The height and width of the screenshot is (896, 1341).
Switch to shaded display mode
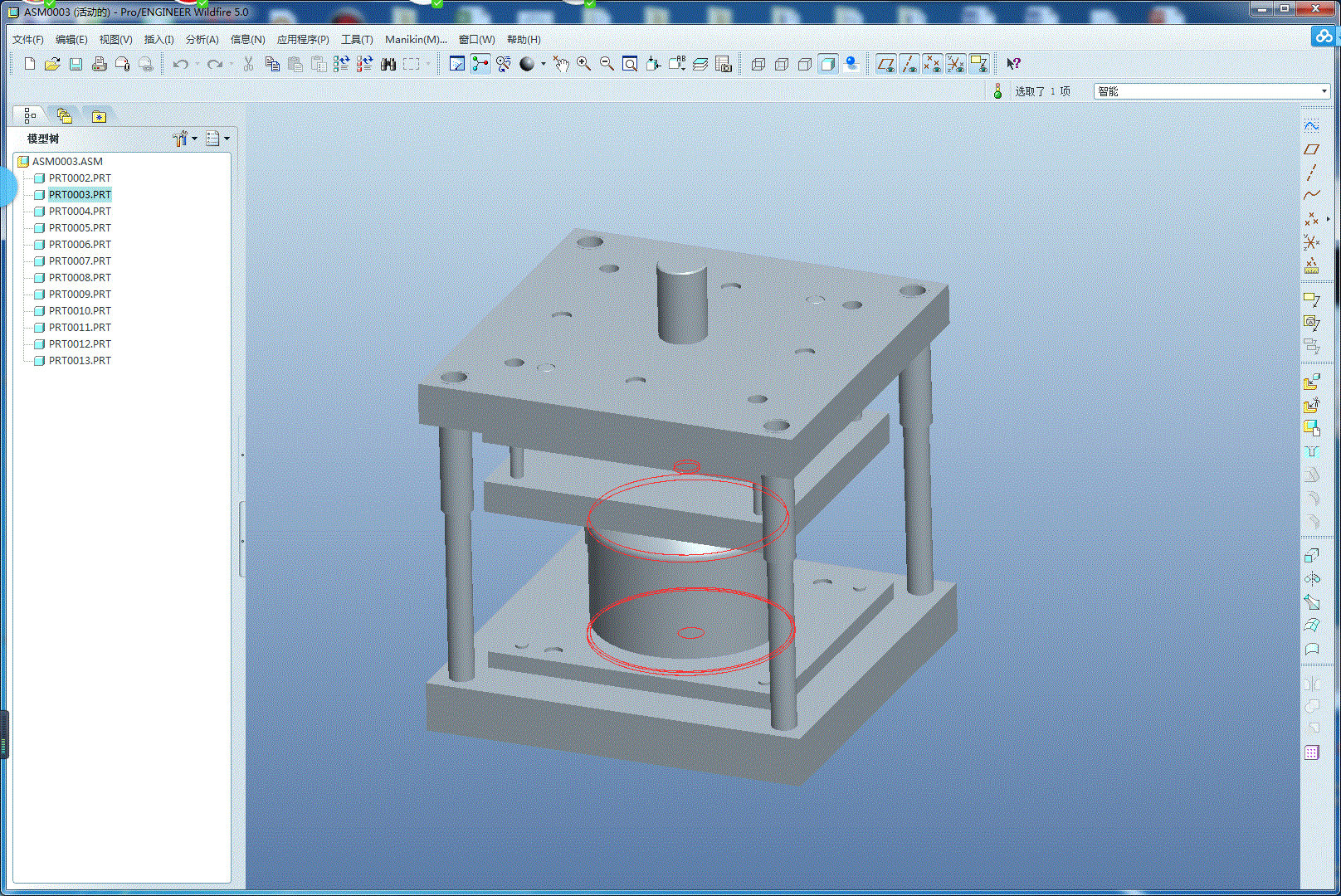tap(828, 64)
